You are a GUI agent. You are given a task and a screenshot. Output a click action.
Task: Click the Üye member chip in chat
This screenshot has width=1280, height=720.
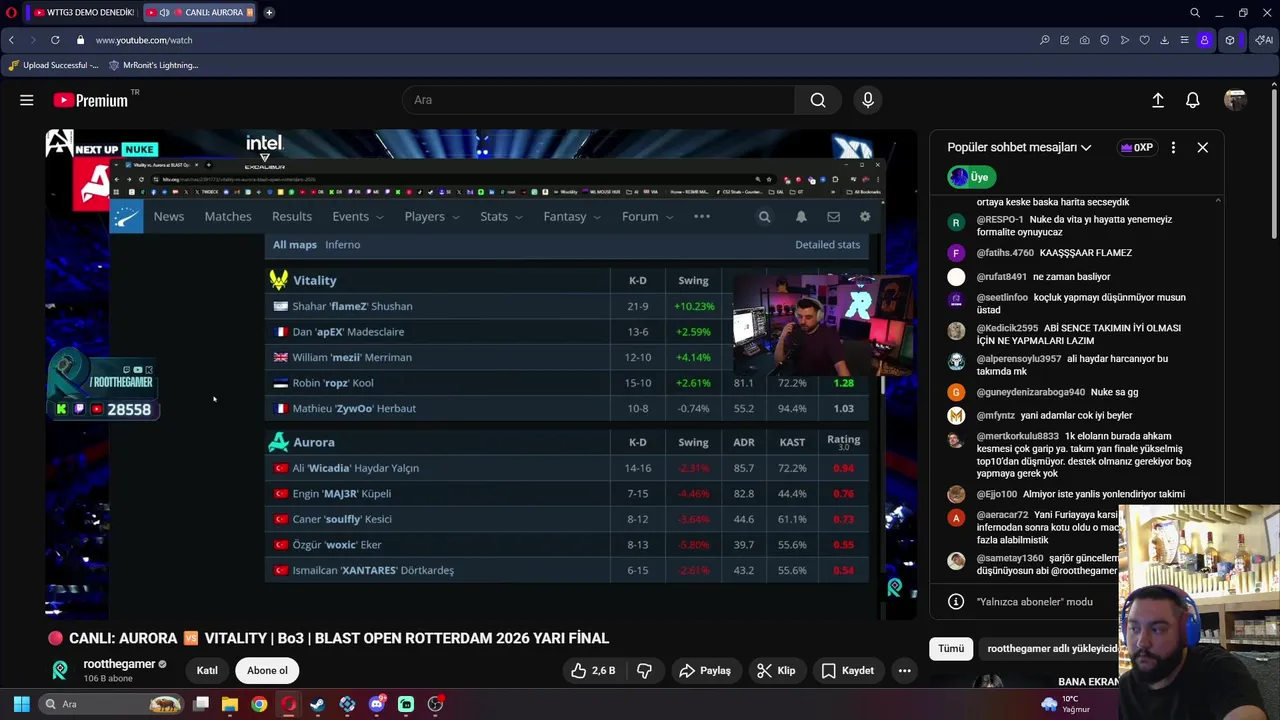(x=972, y=177)
